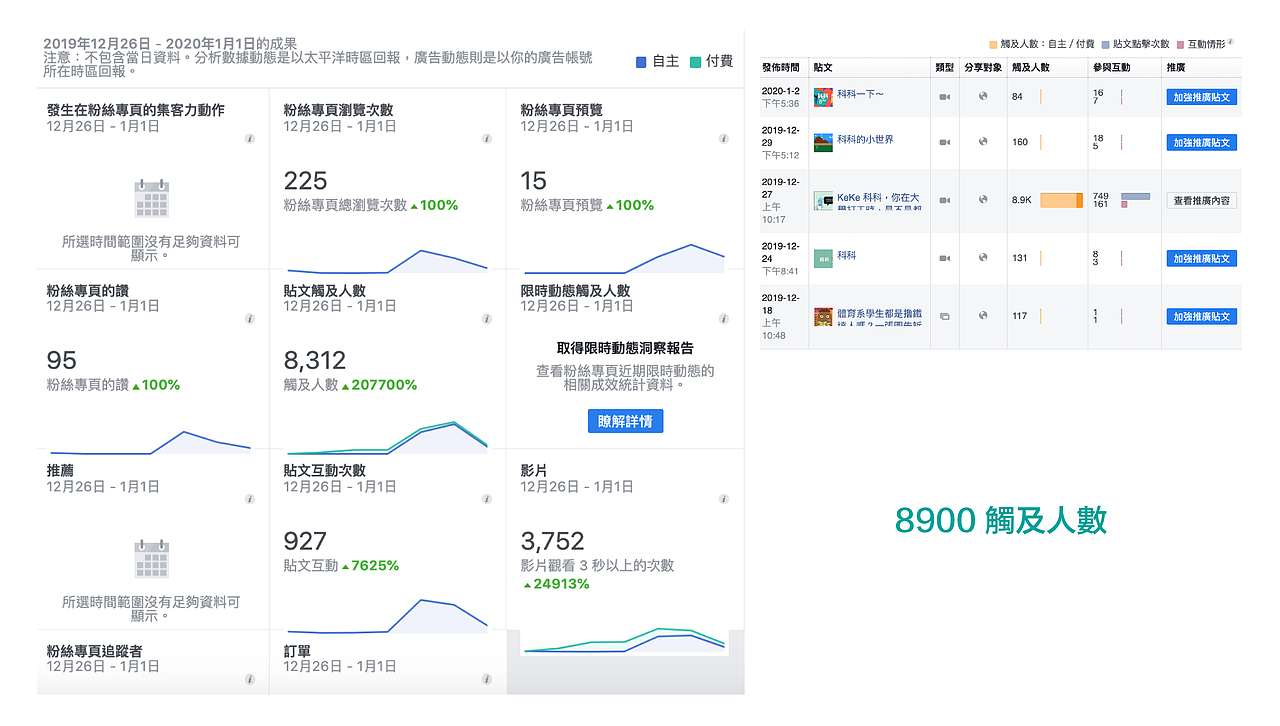The width and height of the screenshot is (1280, 726).
Task: Click video type icon in 科科一下～ row
Action: [944, 97]
